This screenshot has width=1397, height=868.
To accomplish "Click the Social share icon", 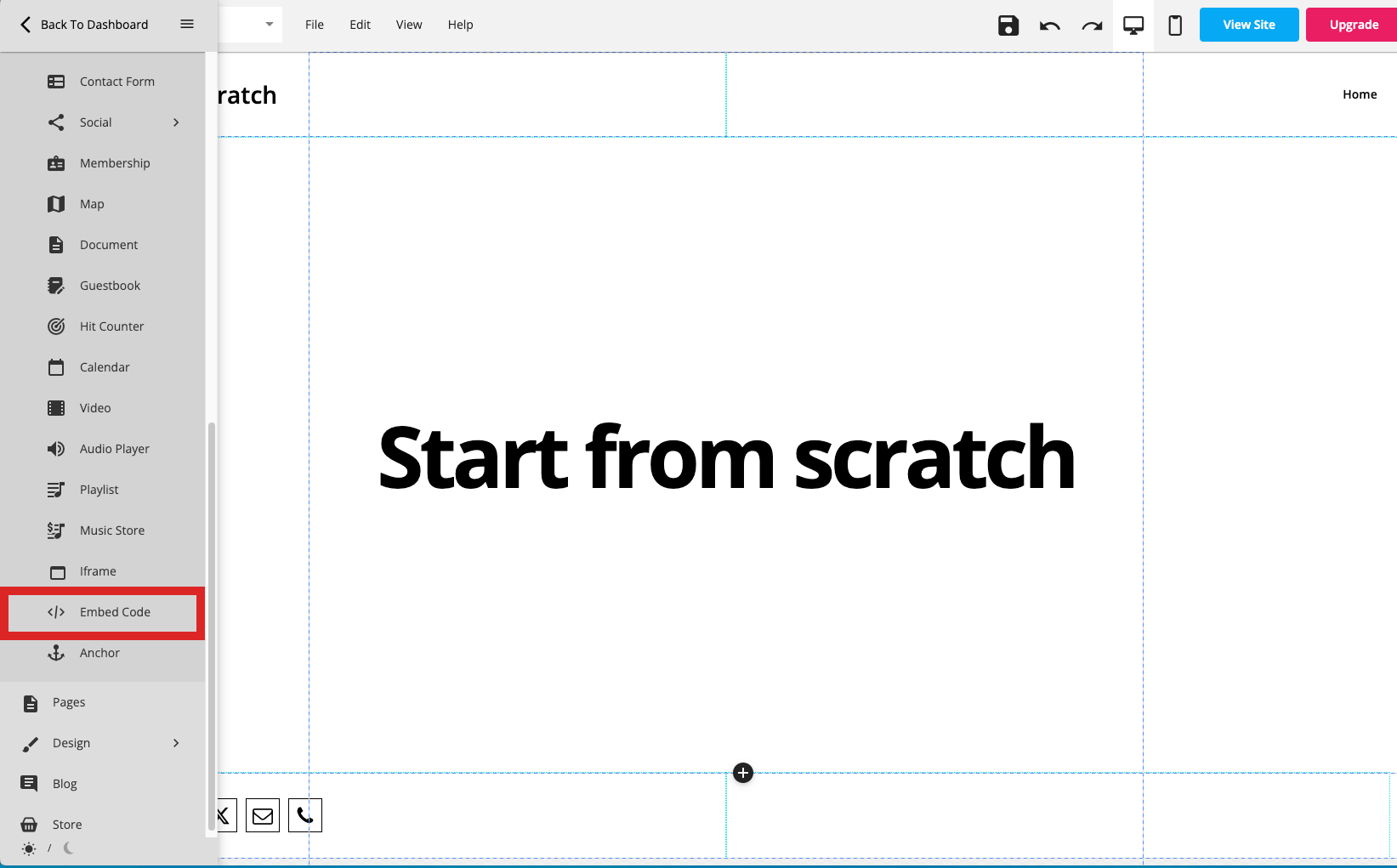I will point(56,122).
